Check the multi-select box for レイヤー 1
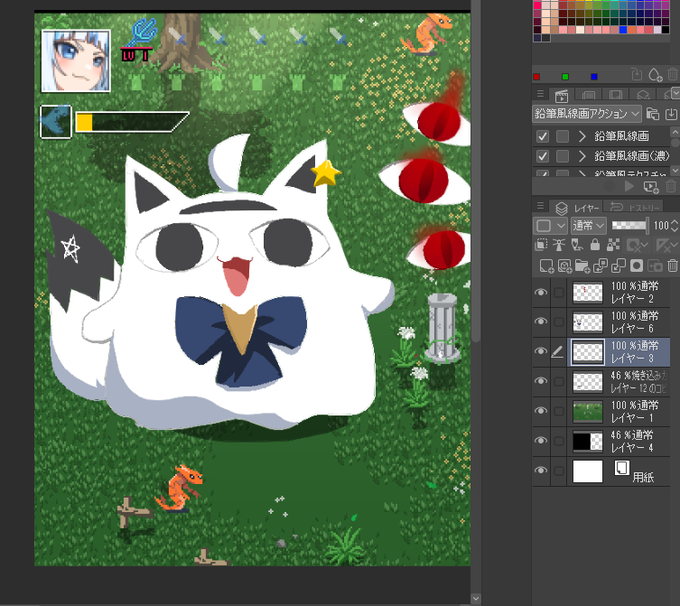 pyautogui.click(x=559, y=410)
